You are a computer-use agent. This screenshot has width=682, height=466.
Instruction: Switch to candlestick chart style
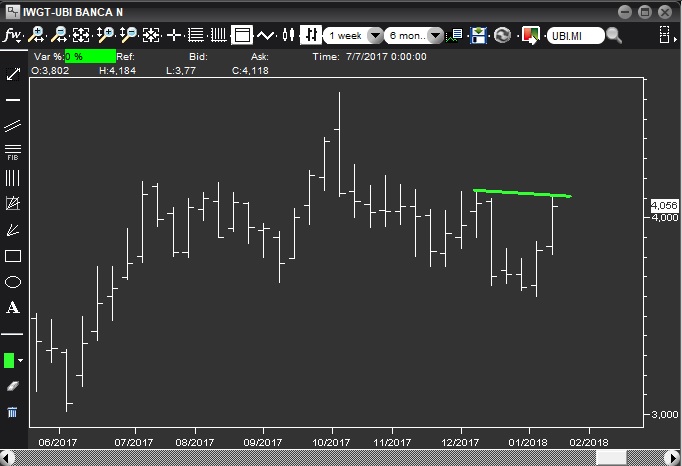pos(288,35)
